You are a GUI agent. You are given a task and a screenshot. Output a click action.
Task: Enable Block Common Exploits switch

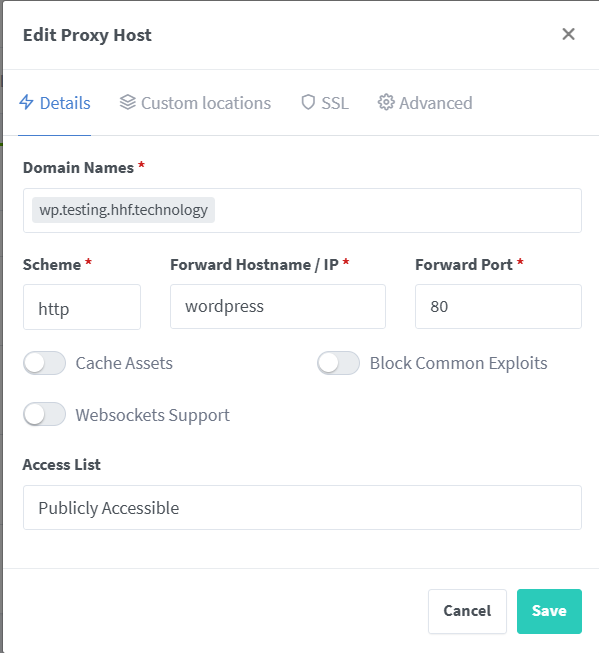click(338, 363)
